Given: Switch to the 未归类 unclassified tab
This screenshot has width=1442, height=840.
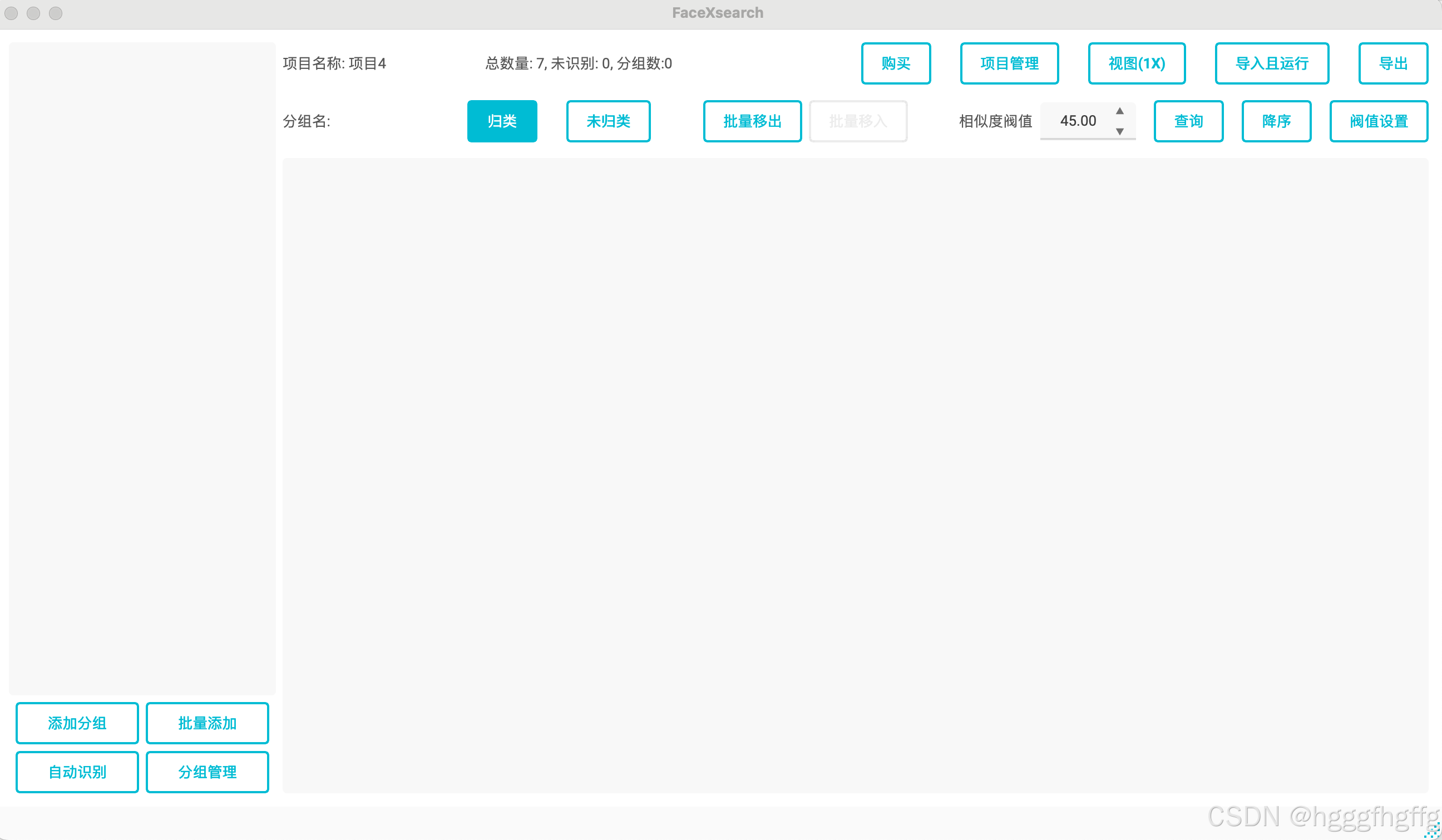Looking at the screenshot, I should pos(608,121).
